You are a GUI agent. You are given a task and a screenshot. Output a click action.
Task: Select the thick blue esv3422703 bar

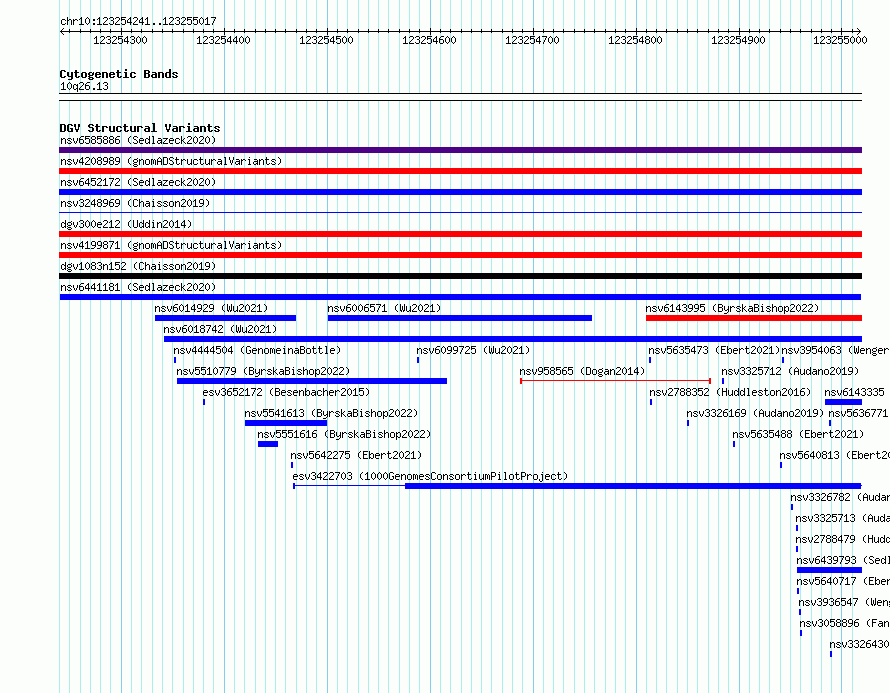click(x=633, y=486)
